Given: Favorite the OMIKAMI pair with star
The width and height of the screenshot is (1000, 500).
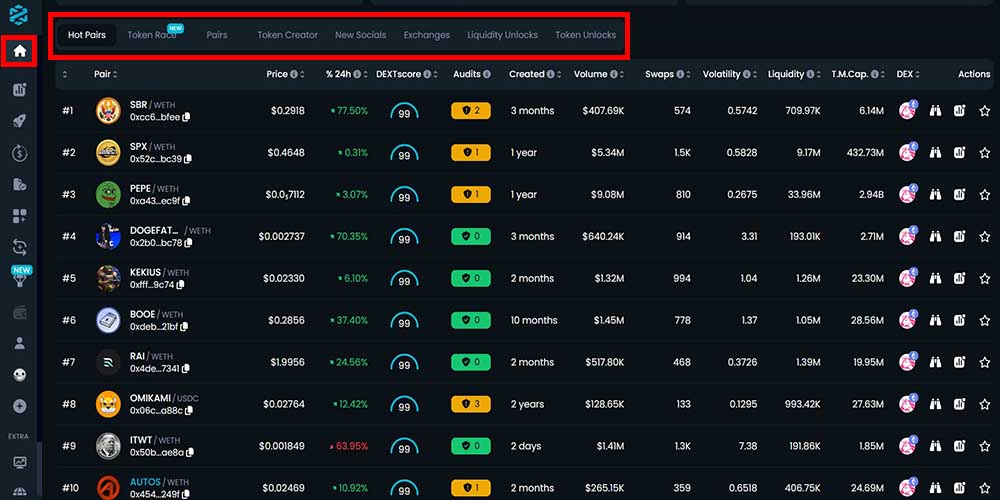Looking at the screenshot, I should point(985,404).
